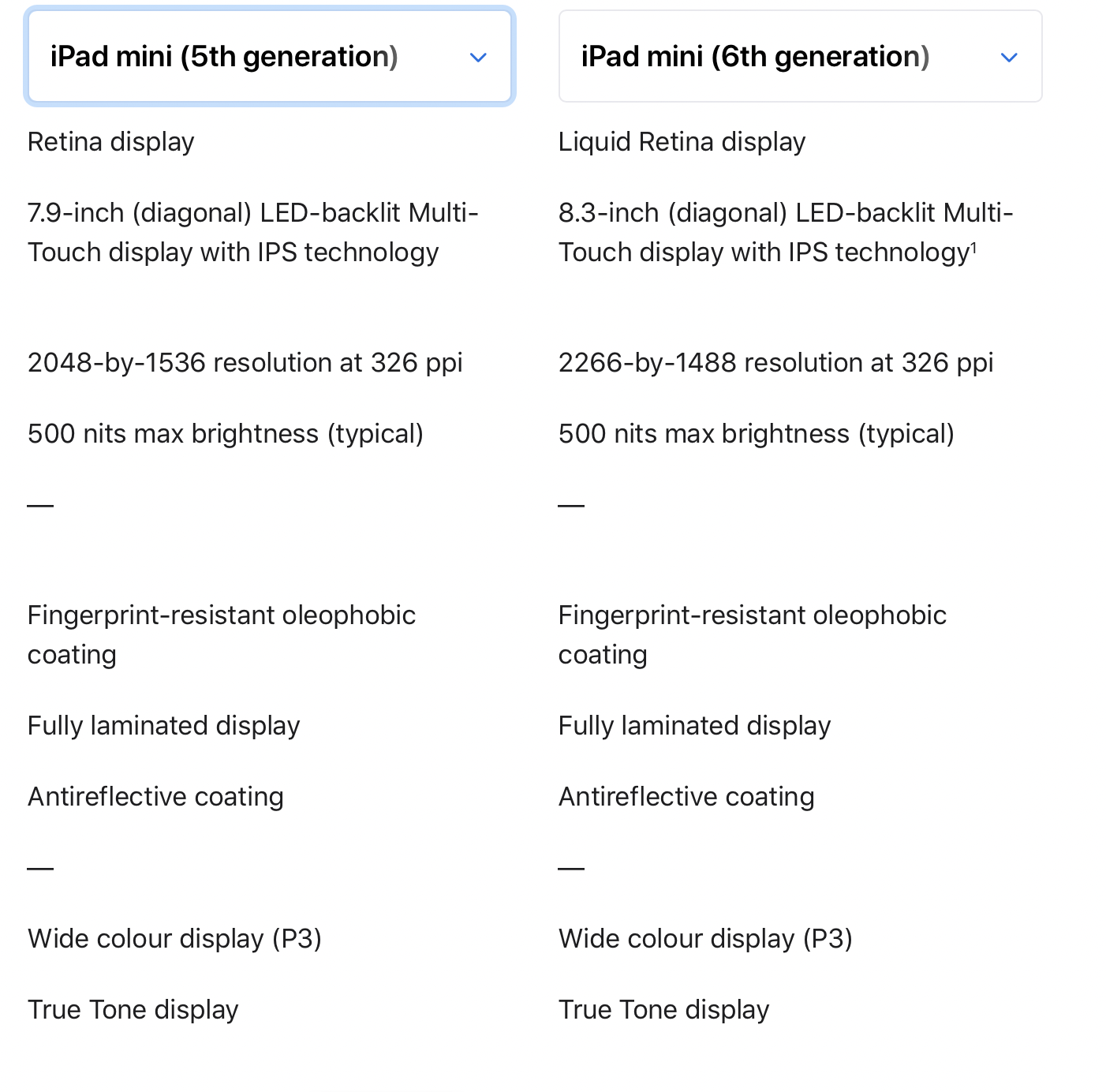This screenshot has height=1092, width=1106.
Task: Click 500 nits max brightness under 5th generation
Action: point(226,434)
